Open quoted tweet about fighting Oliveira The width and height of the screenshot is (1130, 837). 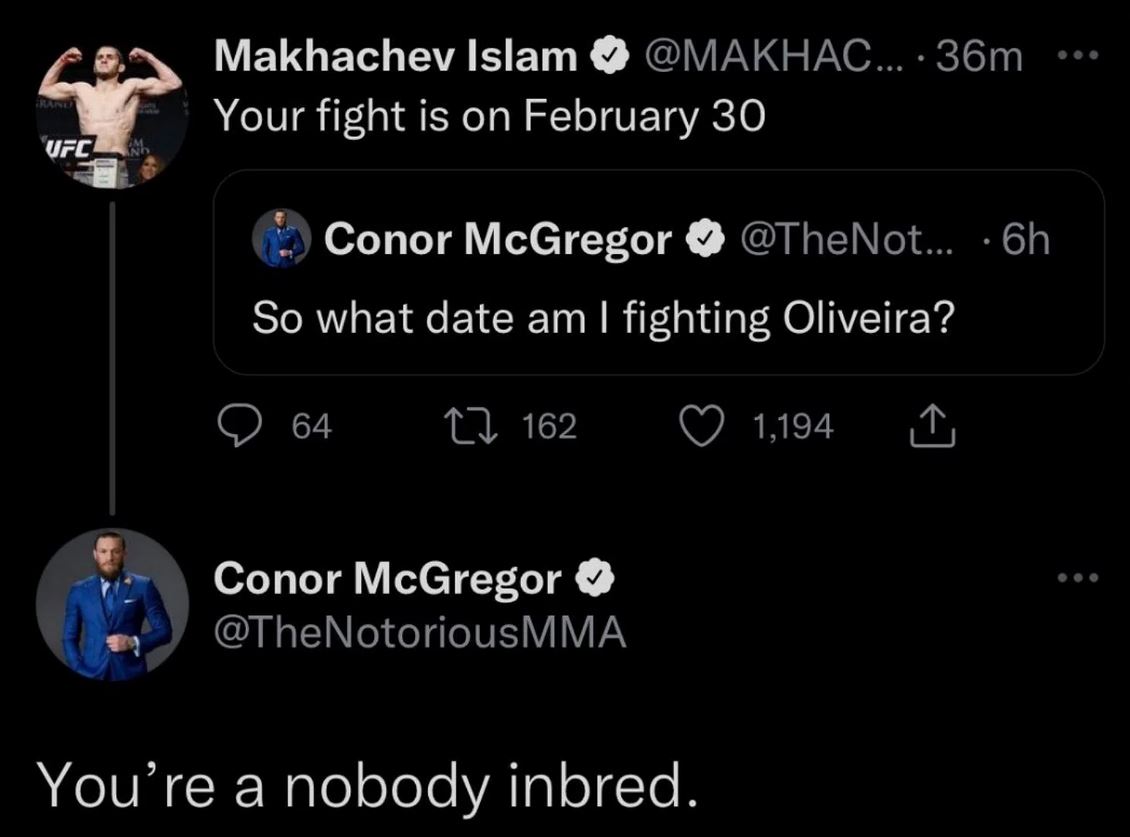click(659, 273)
